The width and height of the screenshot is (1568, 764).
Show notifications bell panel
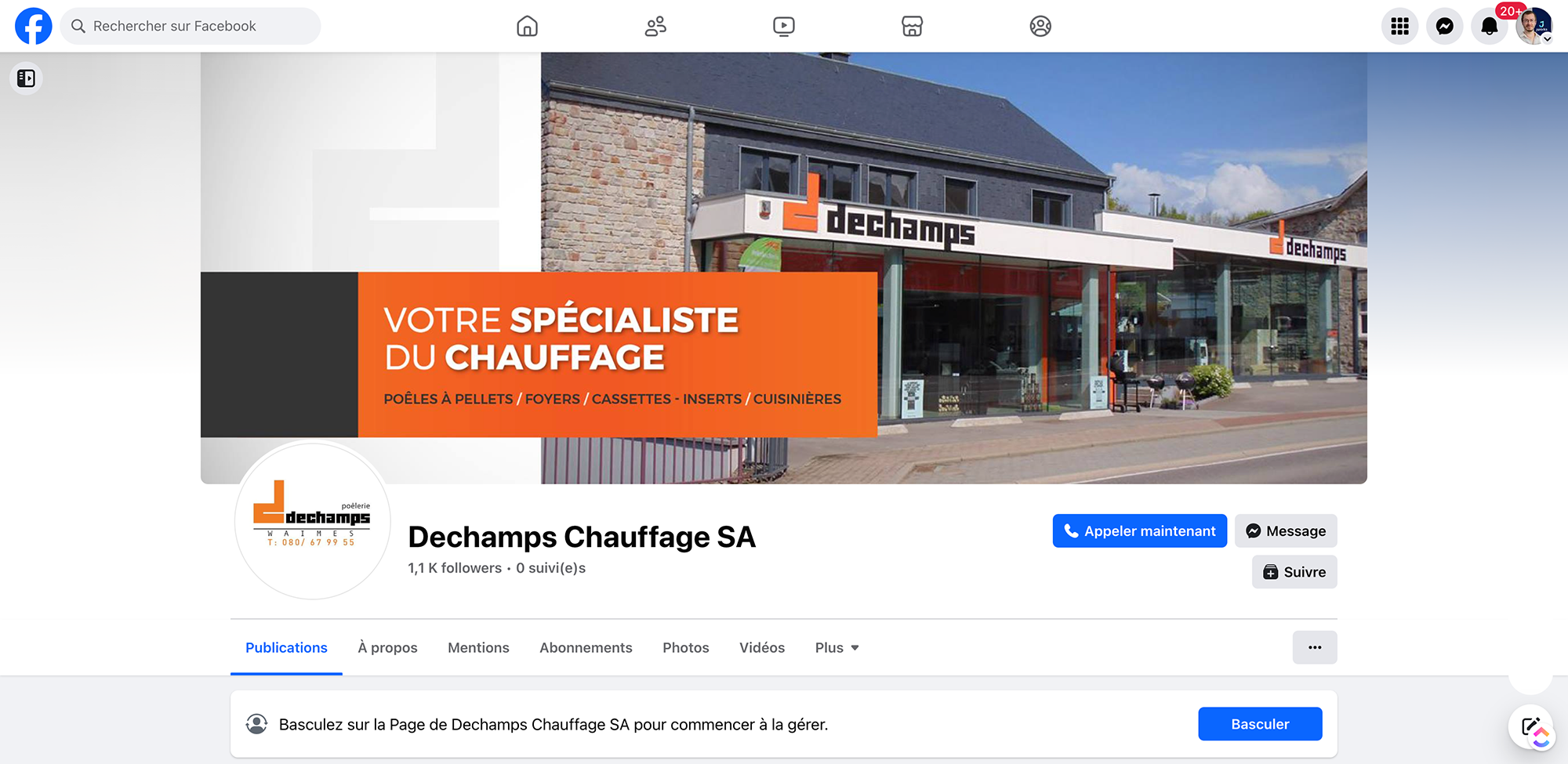pyautogui.click(x=1490, y=26)
